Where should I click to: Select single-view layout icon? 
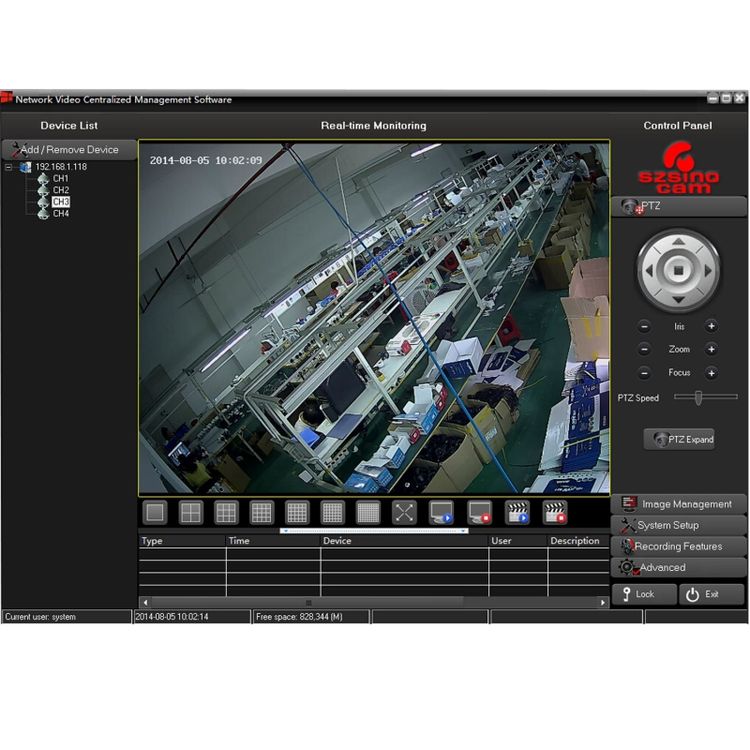(x=155, y=512)
